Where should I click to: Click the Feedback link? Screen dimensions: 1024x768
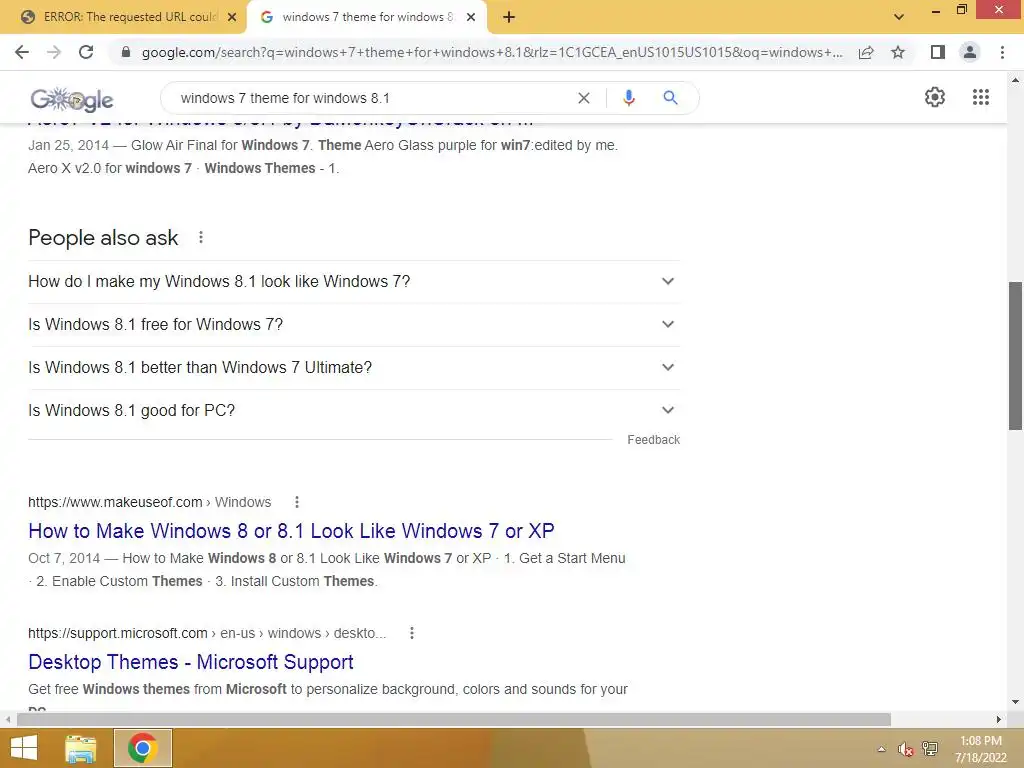[x=654, y=440]
